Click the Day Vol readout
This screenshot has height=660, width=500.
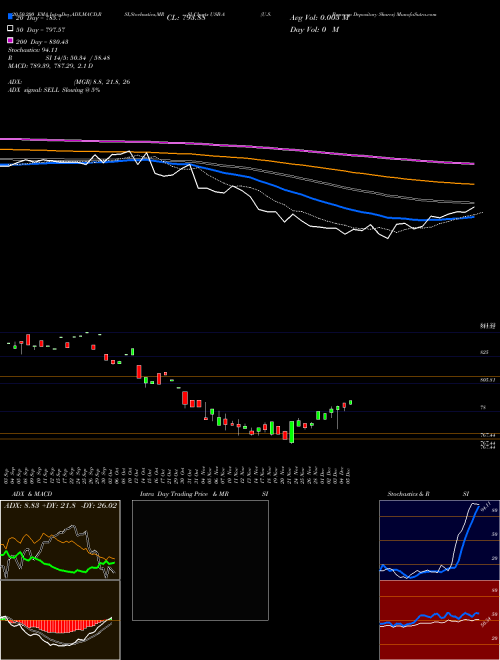tap(314, 29)
